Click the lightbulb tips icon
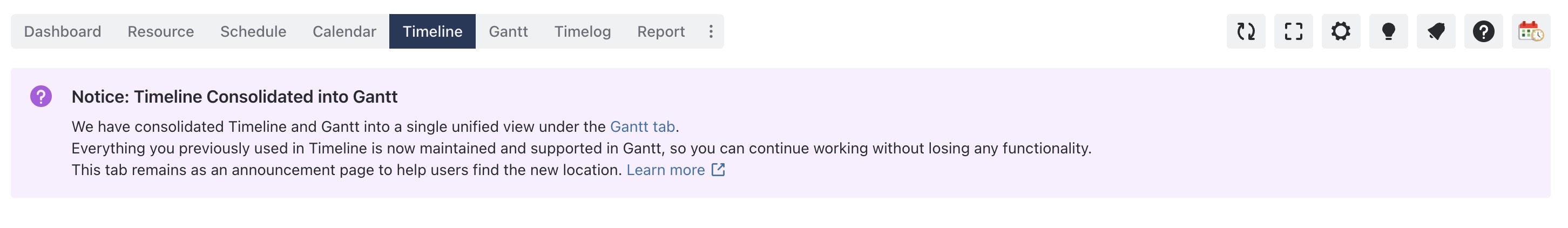The width and height of the screenshot is (1568, 228). [x=1388, y=31]
